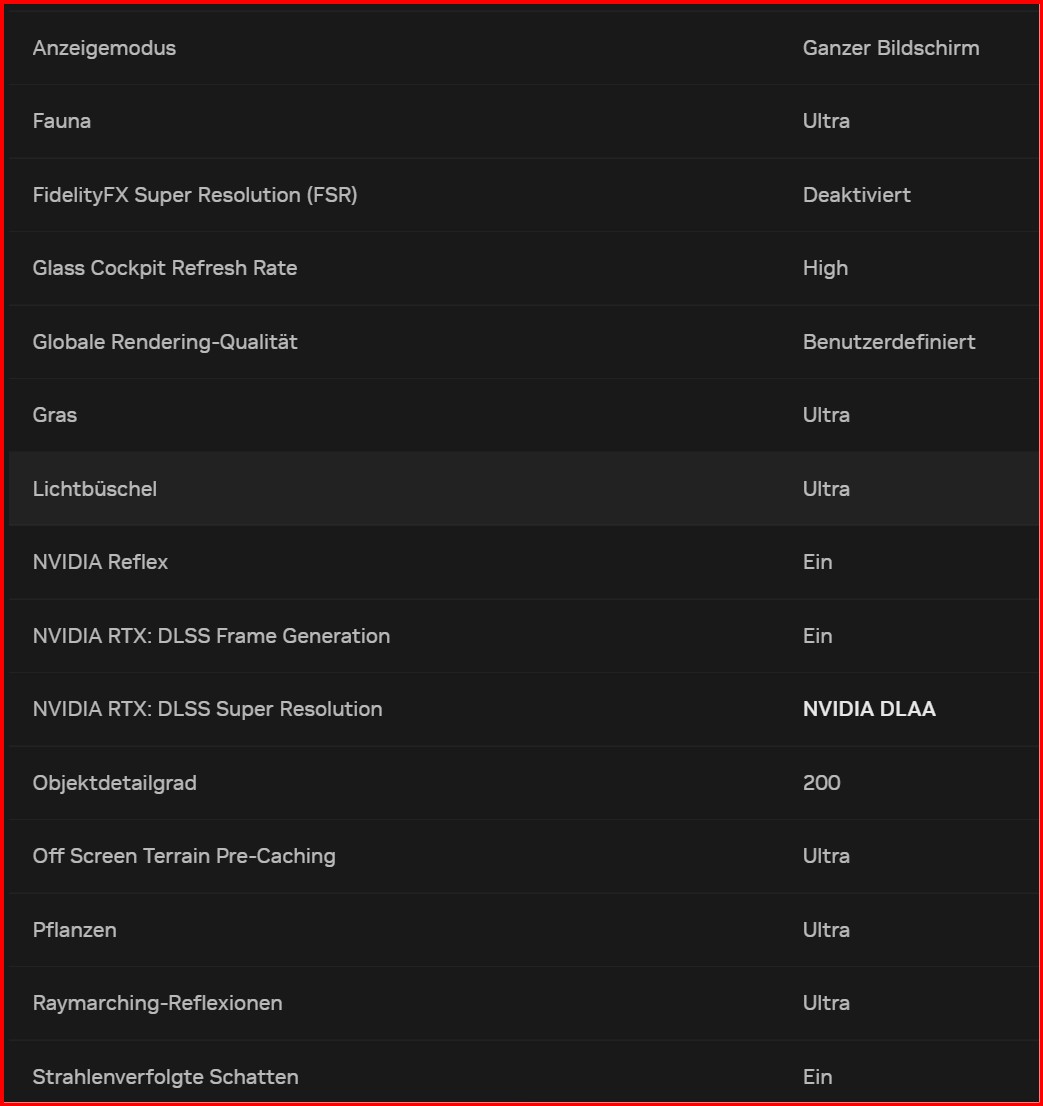Select the Pflanzen setting row
Viewport: 1043px width, 1106px height.
click(75, 930)
